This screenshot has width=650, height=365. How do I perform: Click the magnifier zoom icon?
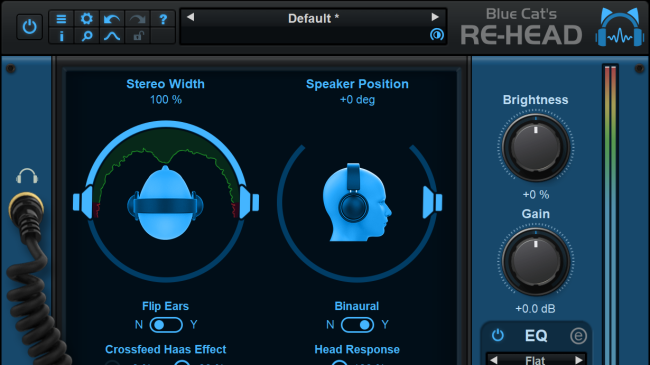[87, 36]
